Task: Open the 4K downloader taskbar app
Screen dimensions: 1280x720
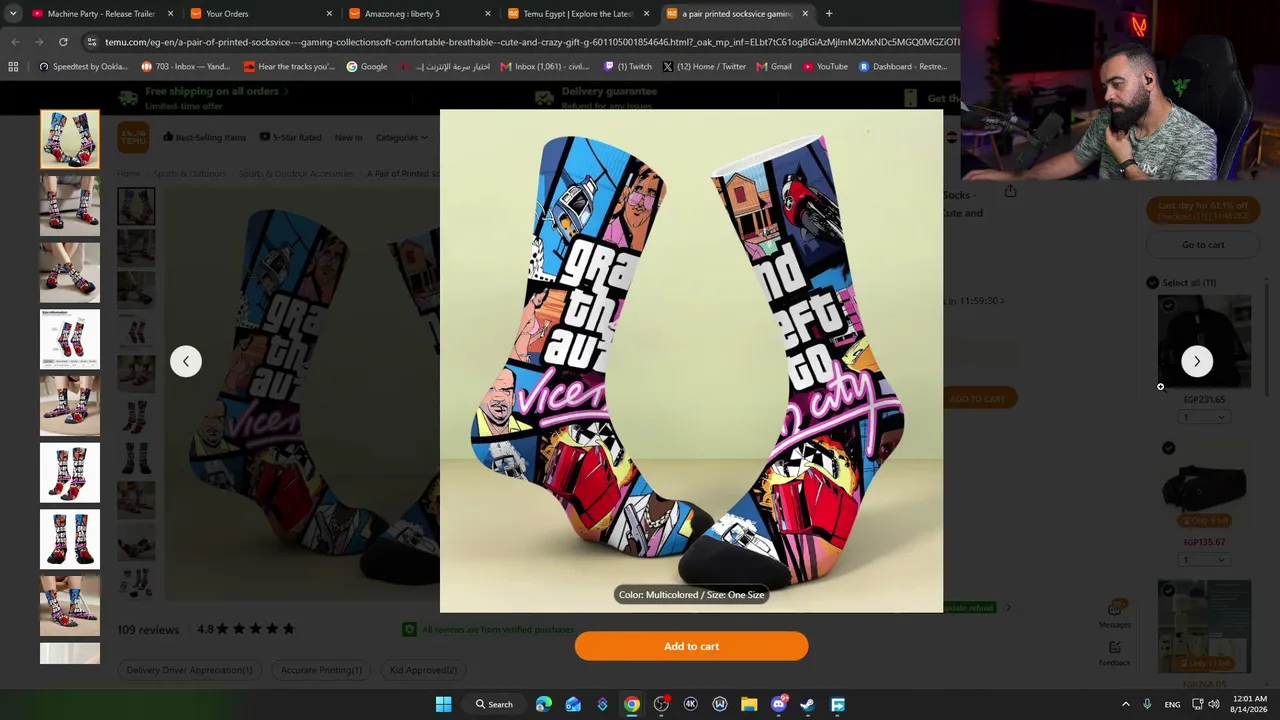Action: tap(690, 704)
